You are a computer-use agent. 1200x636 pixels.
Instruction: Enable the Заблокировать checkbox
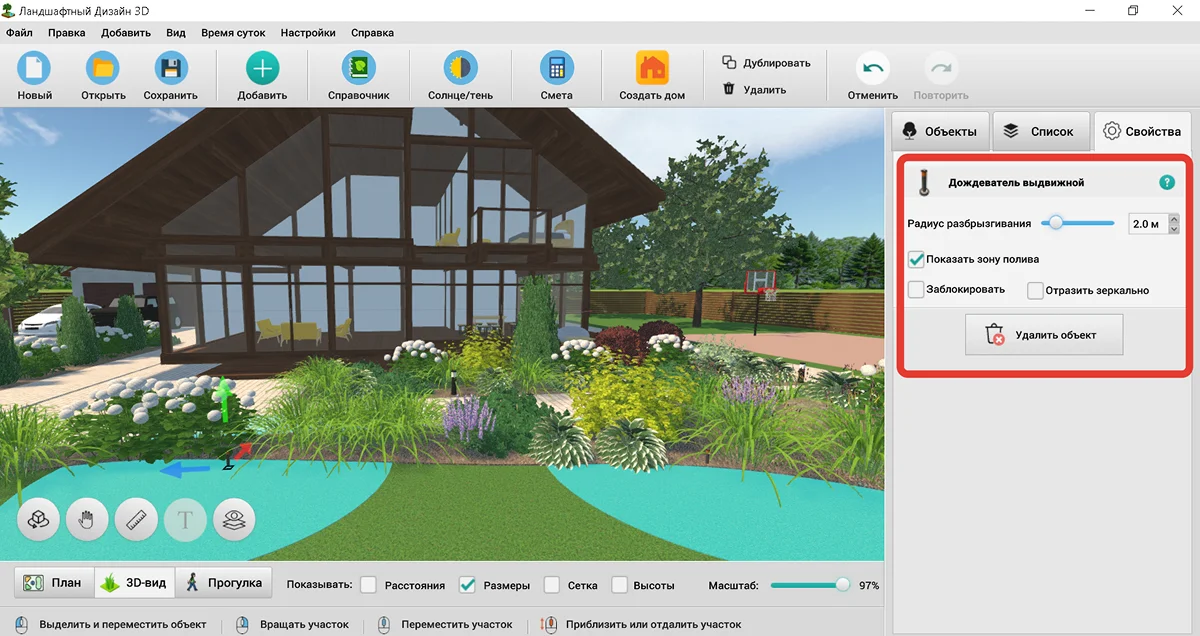[x=916, y=290]
